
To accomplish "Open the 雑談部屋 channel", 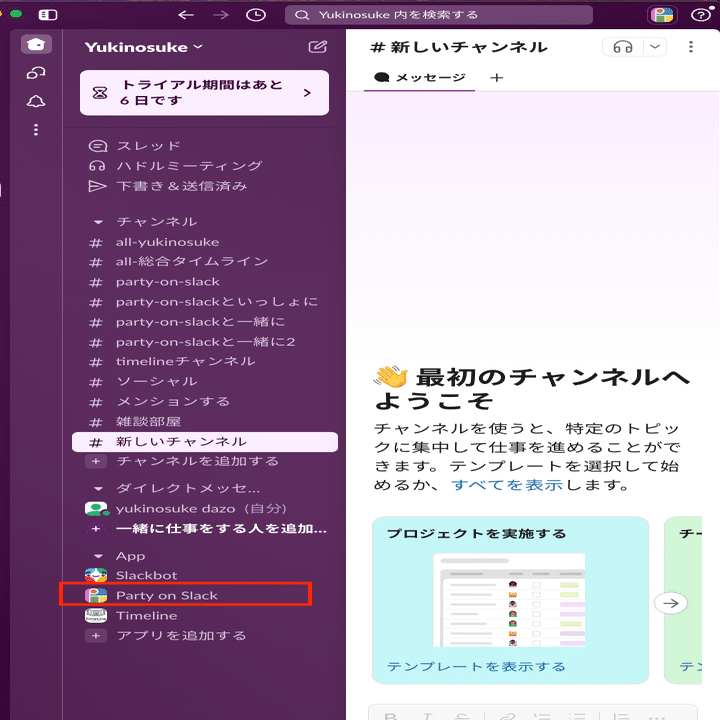I will 205,422.
